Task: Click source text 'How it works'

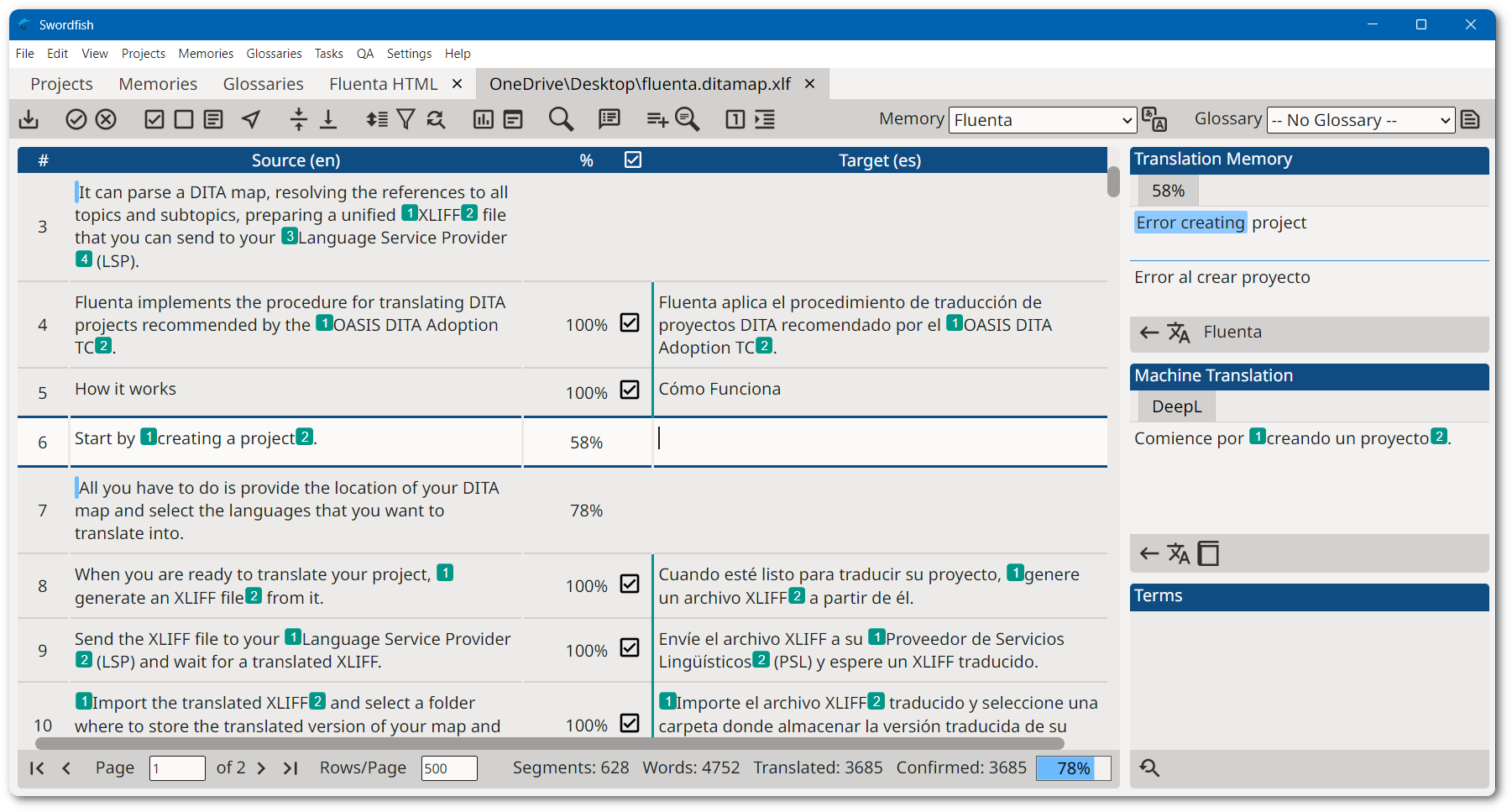Action: coord(125,389)
